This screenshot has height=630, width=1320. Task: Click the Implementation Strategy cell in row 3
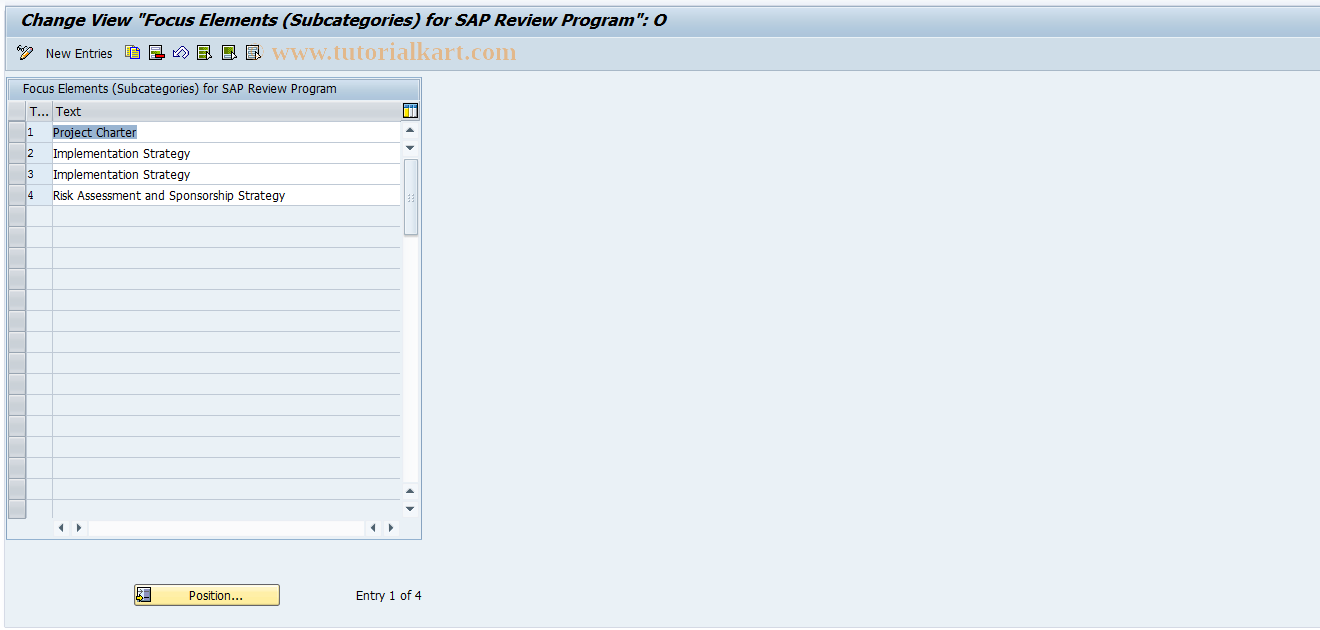[226, 174]
